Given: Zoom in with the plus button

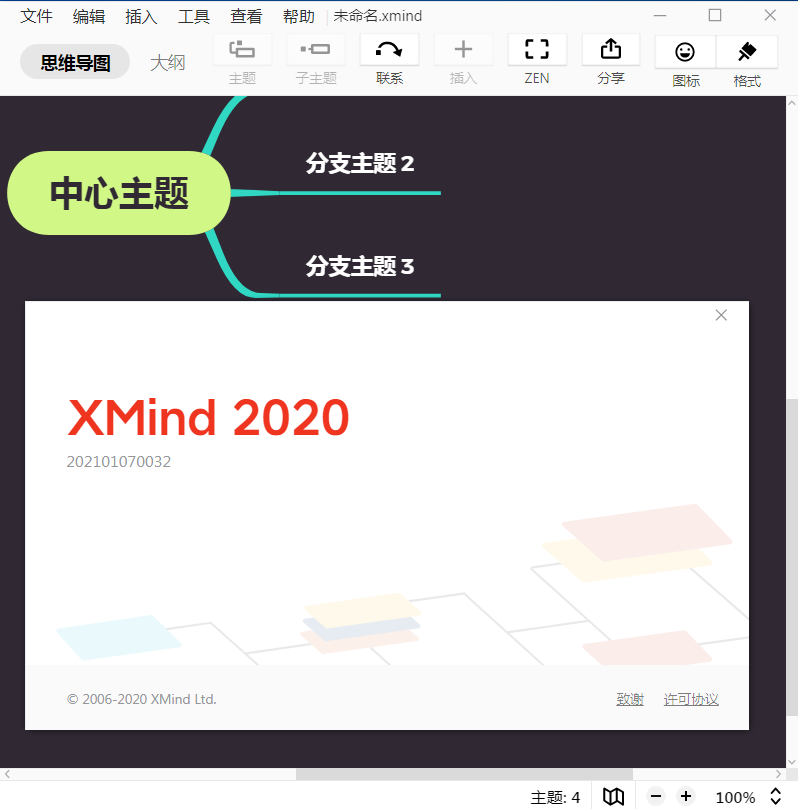Looking at the screenshot, I should click(686, 797).
